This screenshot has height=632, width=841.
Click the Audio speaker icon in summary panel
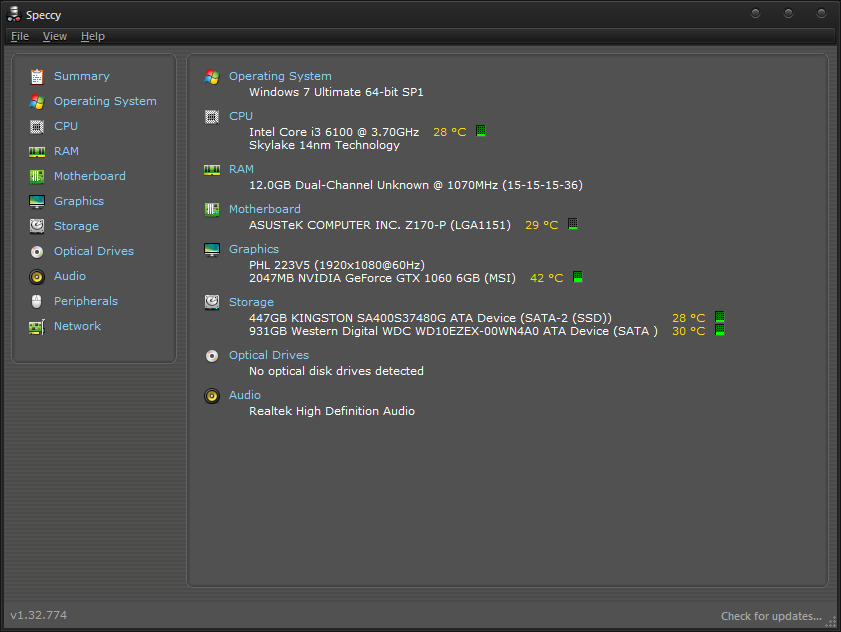pos(212,396)
